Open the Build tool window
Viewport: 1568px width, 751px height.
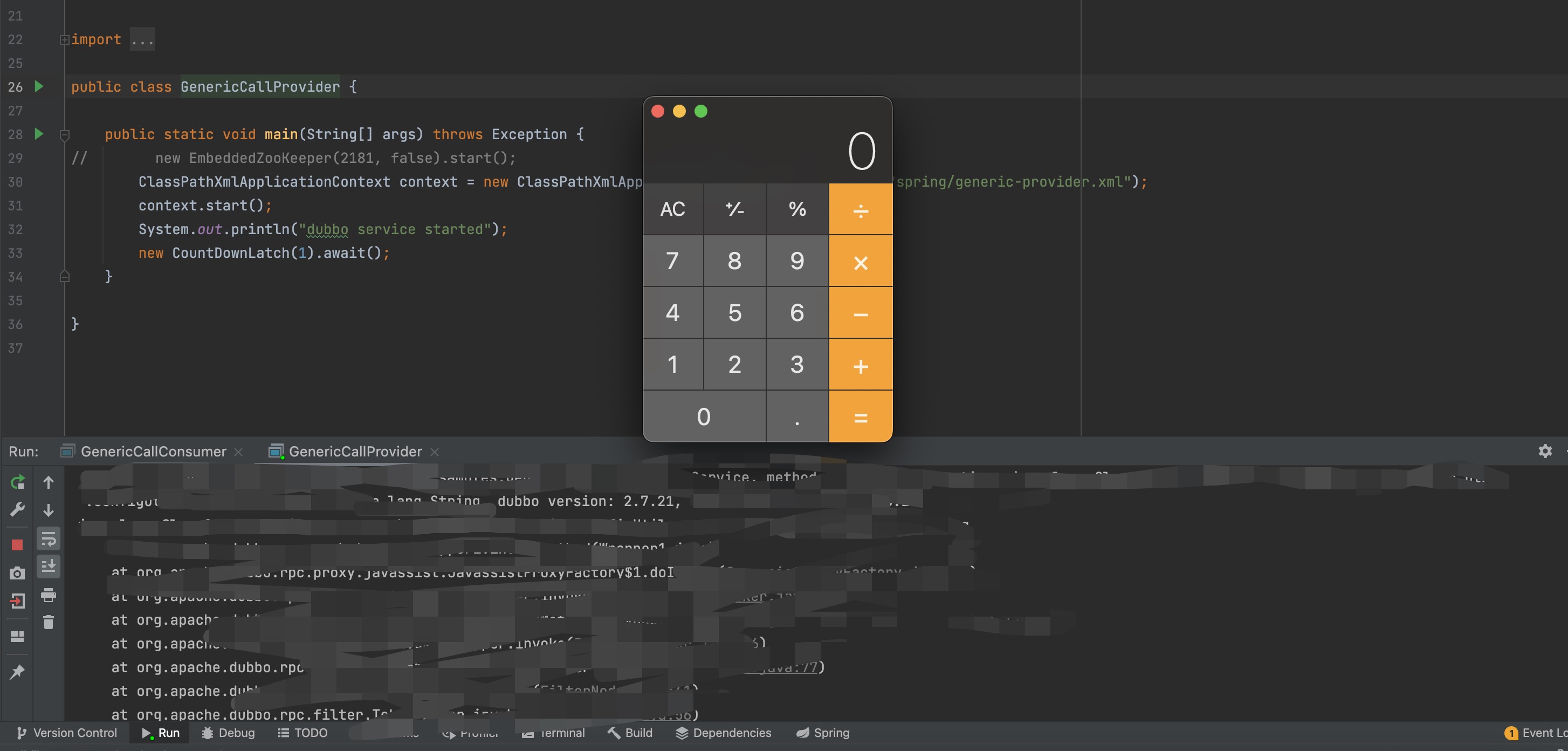click(x=630, y=733)
